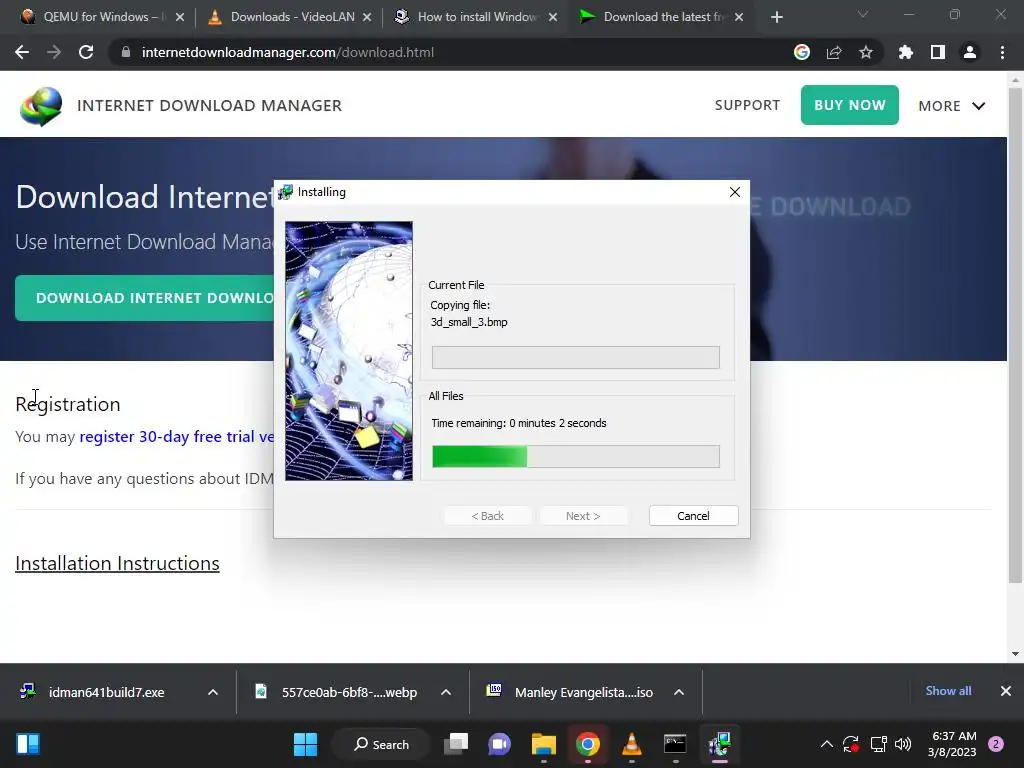Image resolution: width=1024 pixels, height=768 pixels.
Task: Close the Downloads - VideoLAN tab
Action: (367, 17)
